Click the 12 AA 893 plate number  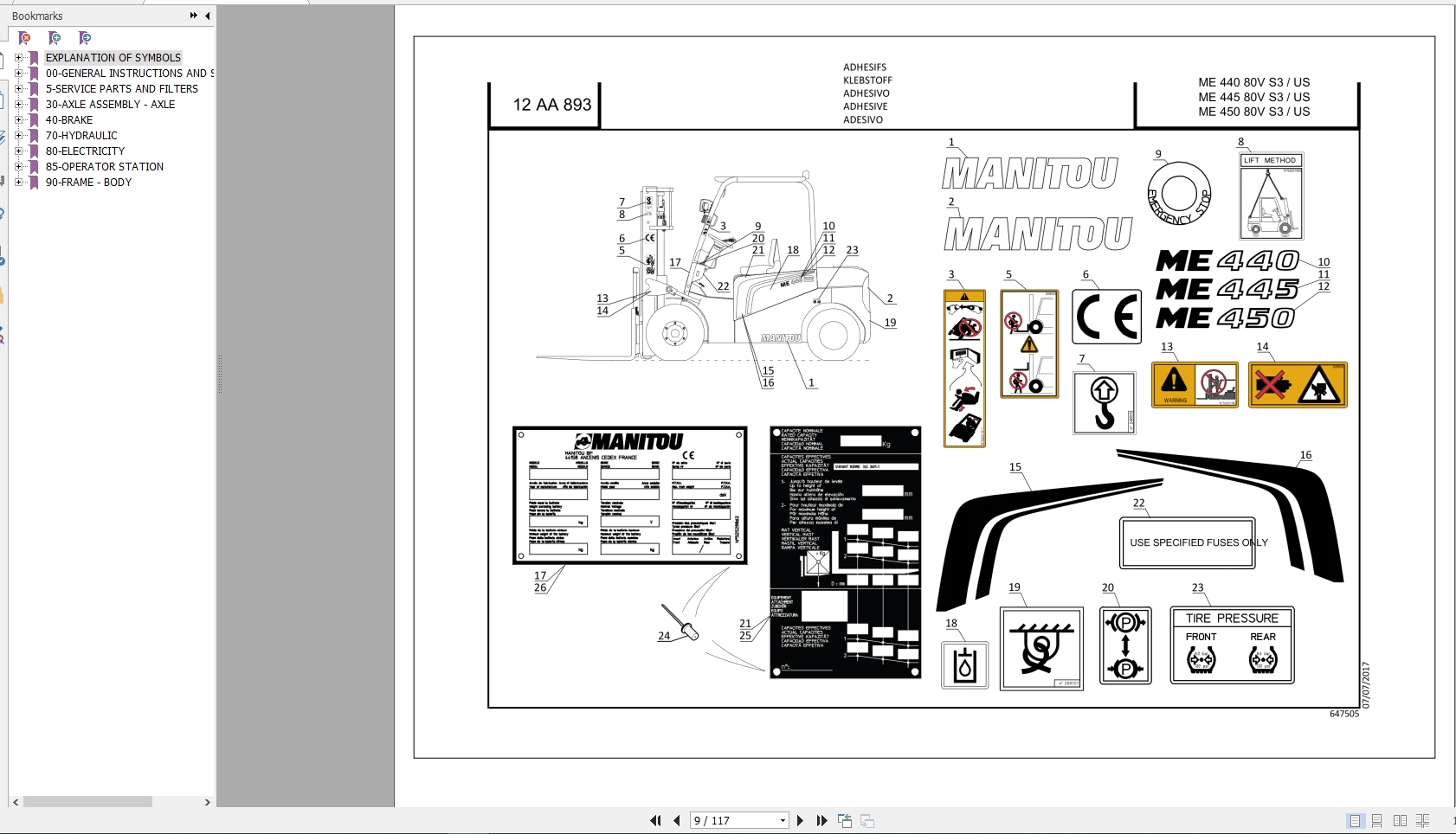coord(552,105)
